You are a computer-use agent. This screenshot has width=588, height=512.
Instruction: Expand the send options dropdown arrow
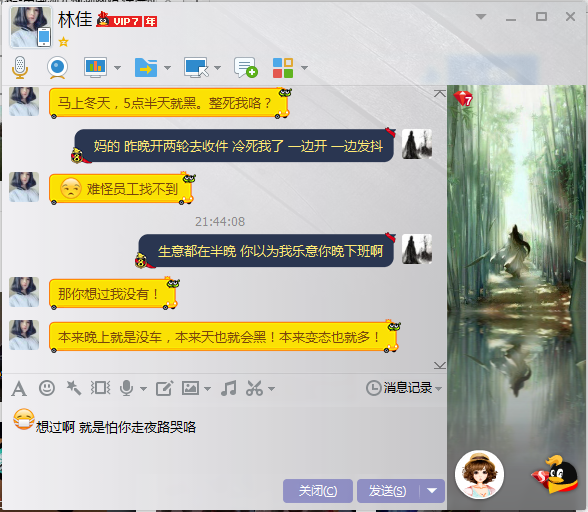(432, 491)
